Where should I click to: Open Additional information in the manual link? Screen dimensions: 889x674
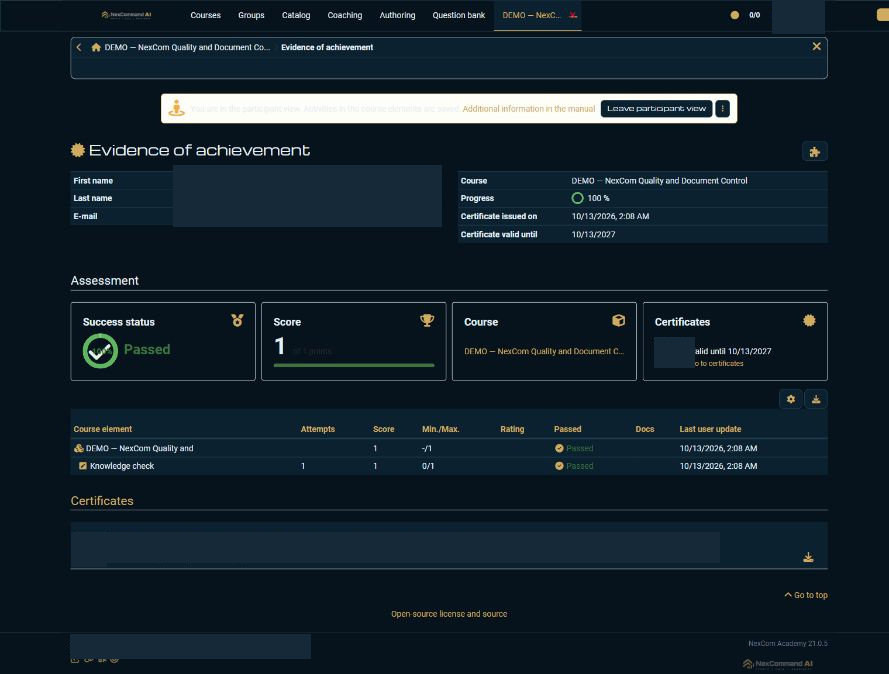pyautogui.click(x=529, y=109)
